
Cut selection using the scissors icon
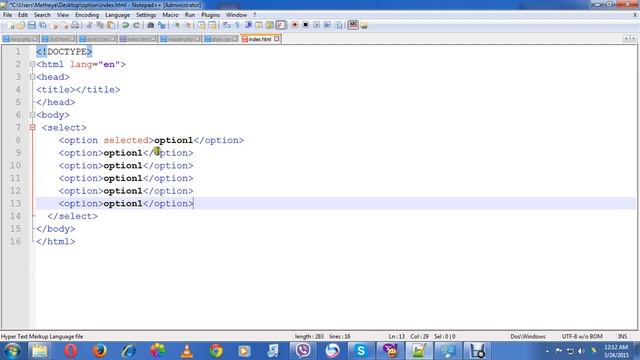click(89, 25)
